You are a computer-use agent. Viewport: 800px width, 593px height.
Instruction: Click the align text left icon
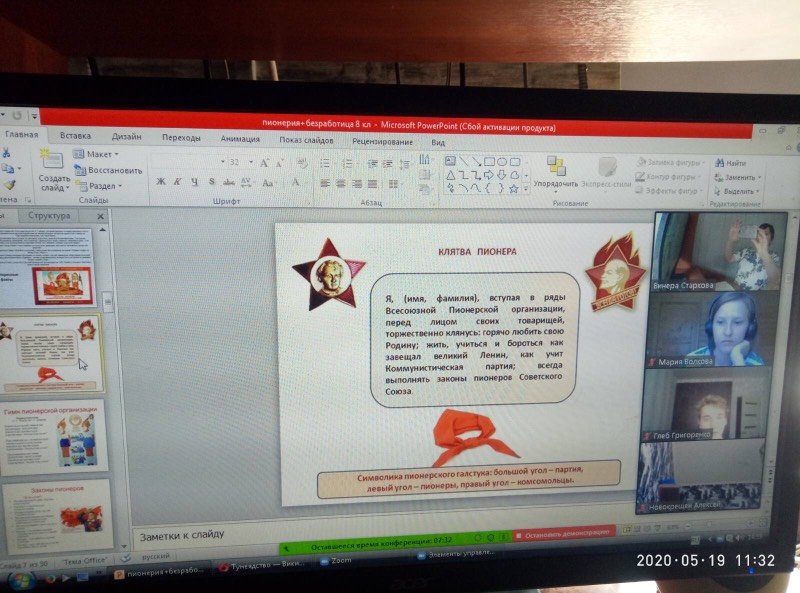pos(326,184)
